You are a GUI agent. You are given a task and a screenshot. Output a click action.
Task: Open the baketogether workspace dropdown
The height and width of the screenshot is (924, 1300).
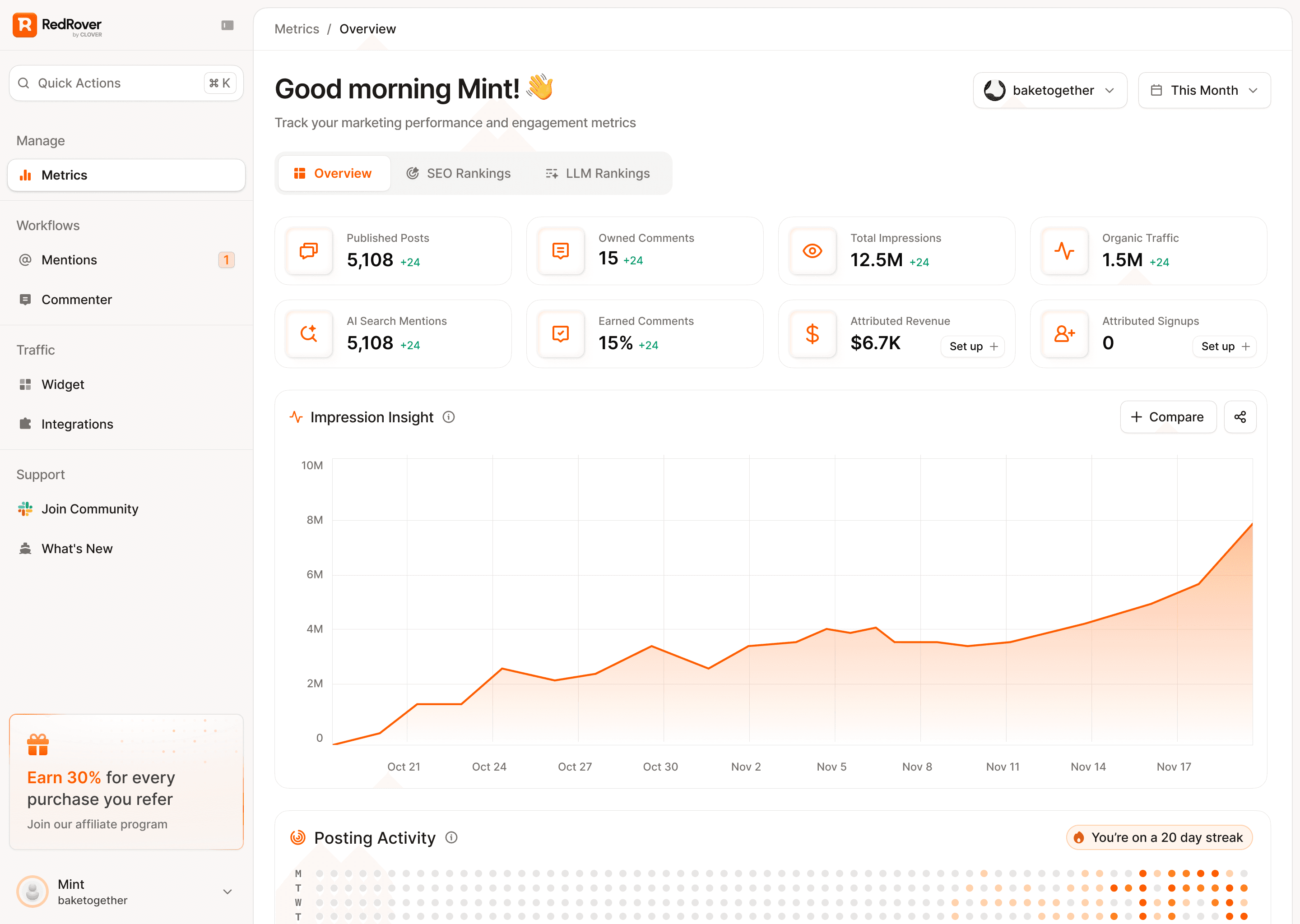(x=1049, y=91)
